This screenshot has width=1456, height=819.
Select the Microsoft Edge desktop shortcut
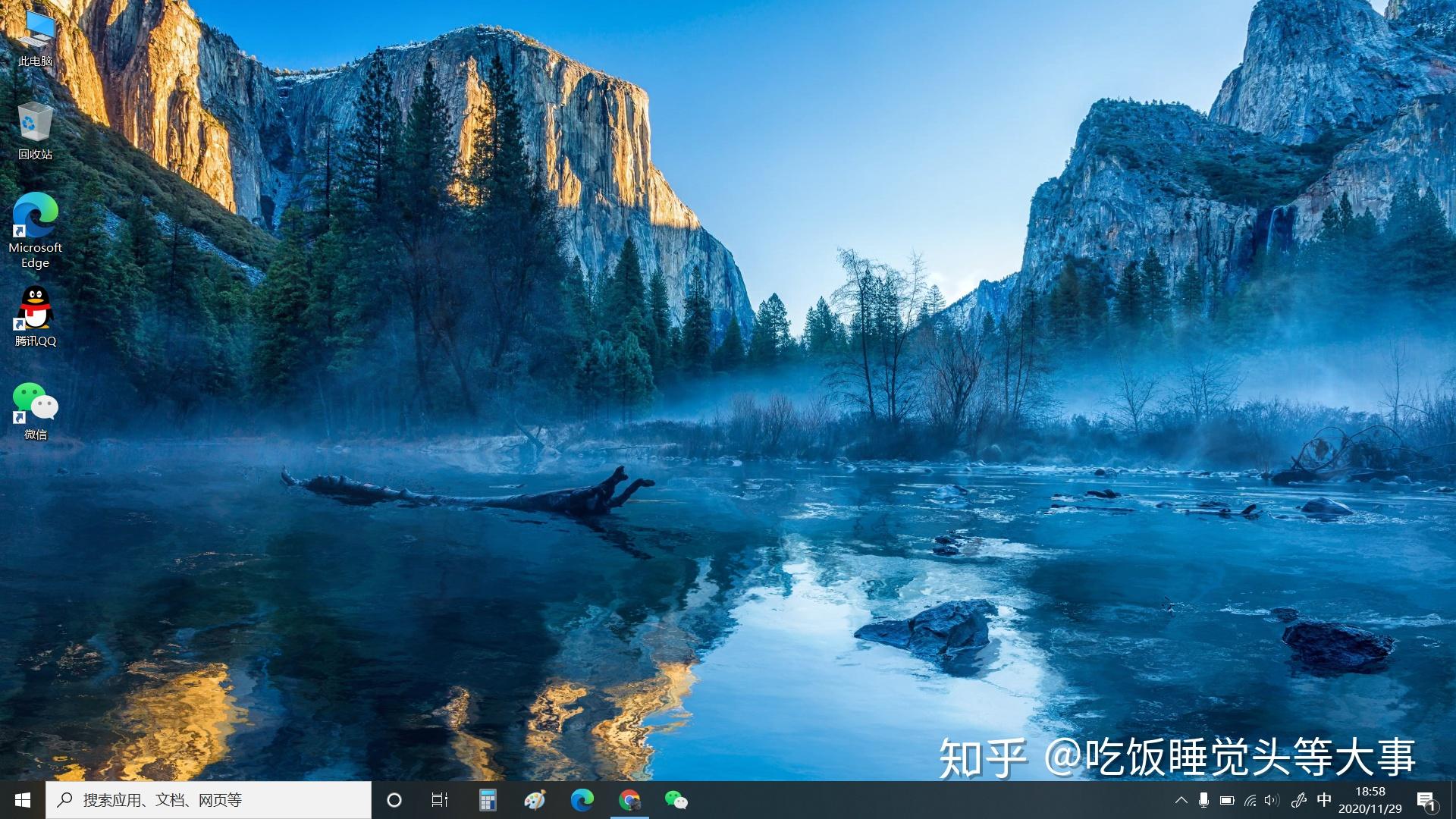click(35, 231)
